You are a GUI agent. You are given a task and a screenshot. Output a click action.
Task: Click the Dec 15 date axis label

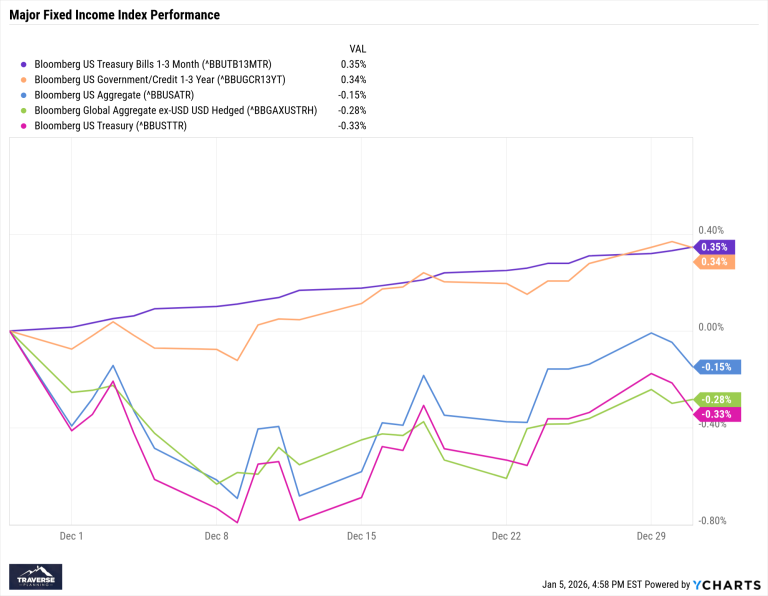[x=361, y=536]
